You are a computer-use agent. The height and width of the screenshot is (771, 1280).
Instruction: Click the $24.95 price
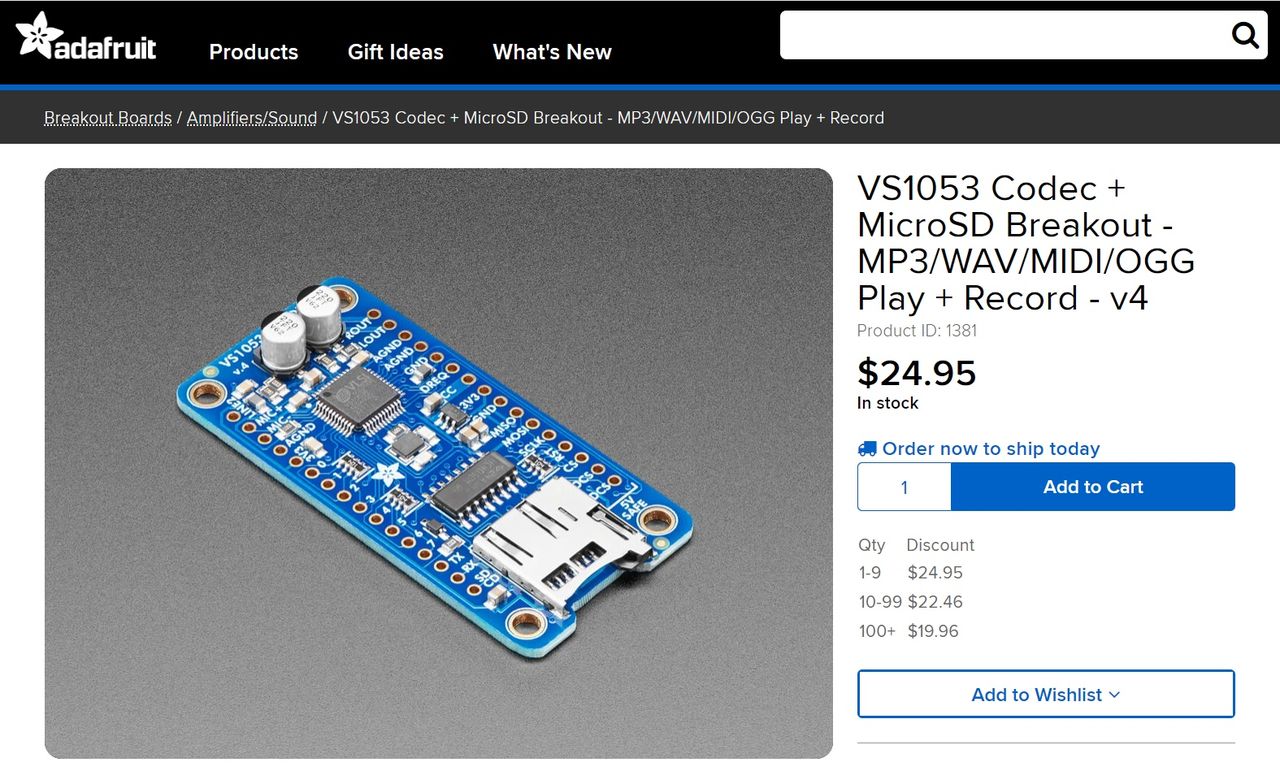(917, 373)
